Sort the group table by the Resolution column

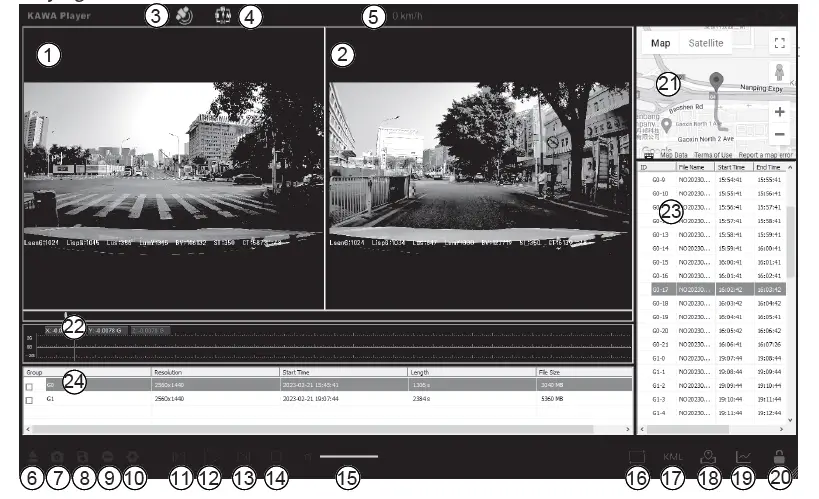click(x=215, y=372)
